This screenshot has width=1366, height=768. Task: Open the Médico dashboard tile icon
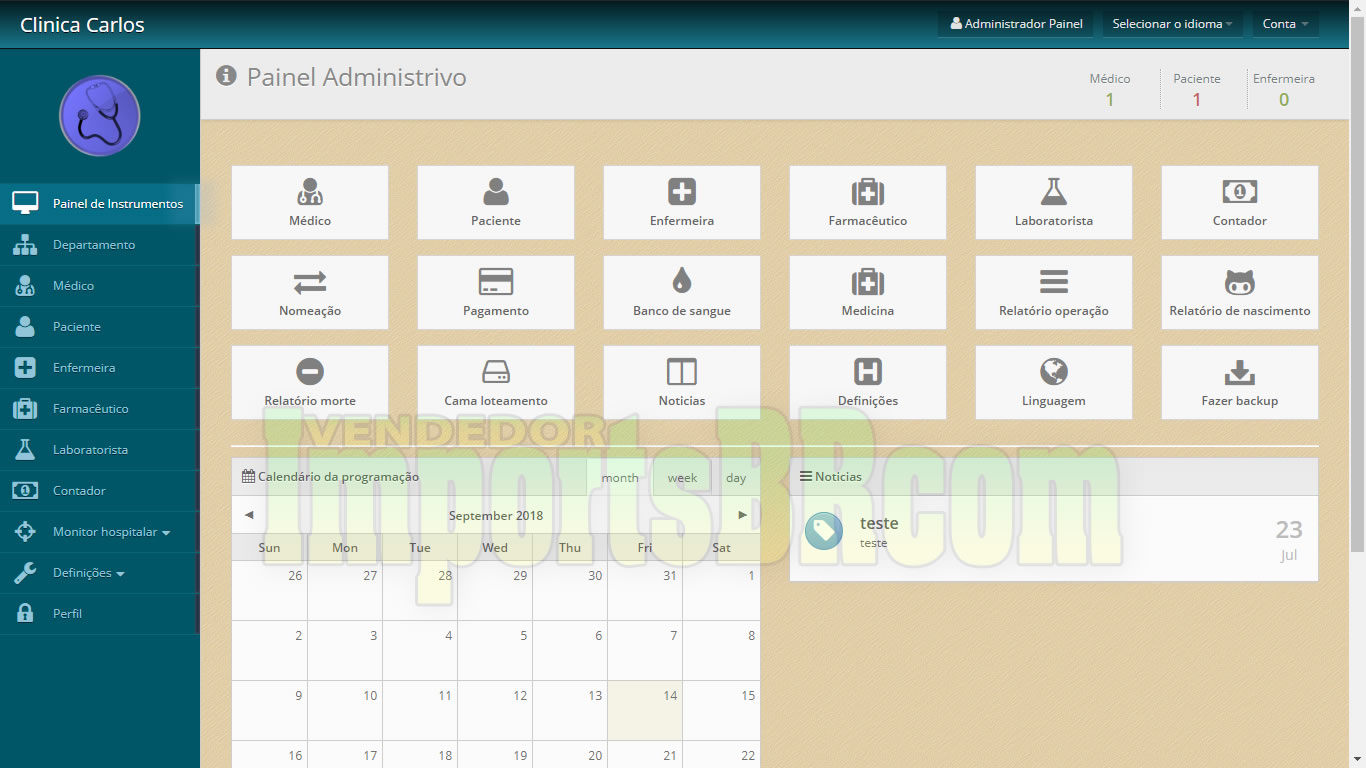(x=310, y=191)
